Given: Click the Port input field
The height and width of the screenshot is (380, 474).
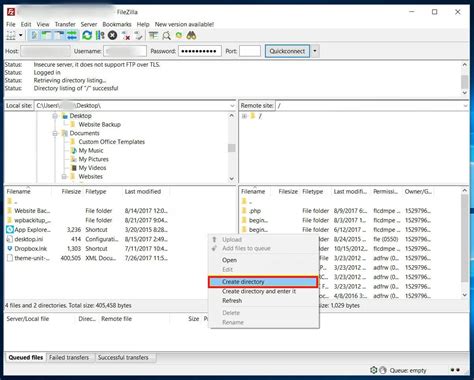Looking at the screenshot, I should 250,51.
